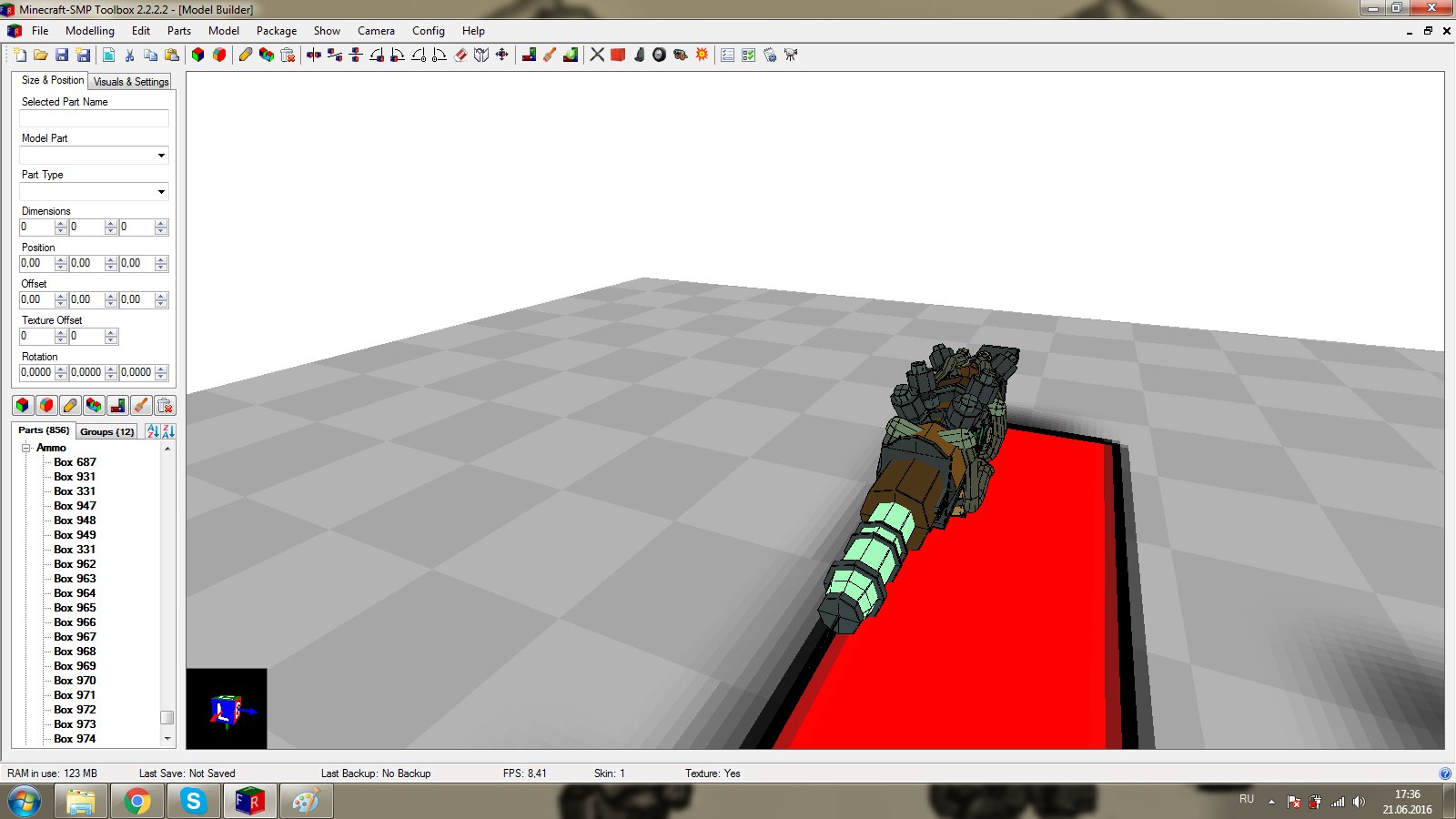The image size is (1456, 819).
Task: Collapse the Ammo group in parts tree
Action: (26, 448)
